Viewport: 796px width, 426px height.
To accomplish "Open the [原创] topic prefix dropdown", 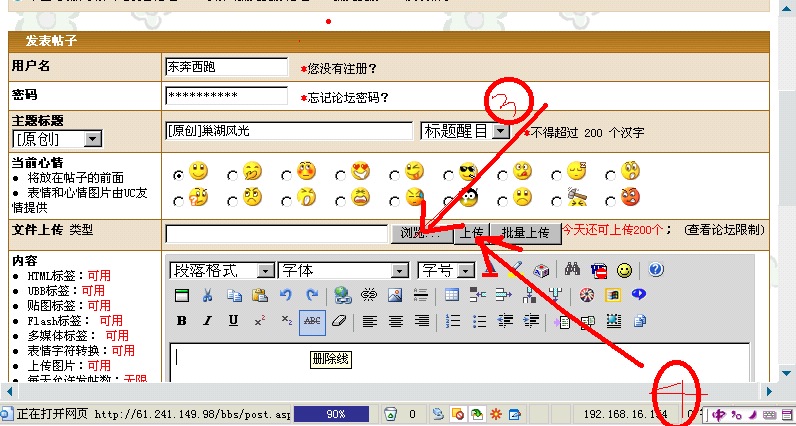I will click(x=92, y=139).
